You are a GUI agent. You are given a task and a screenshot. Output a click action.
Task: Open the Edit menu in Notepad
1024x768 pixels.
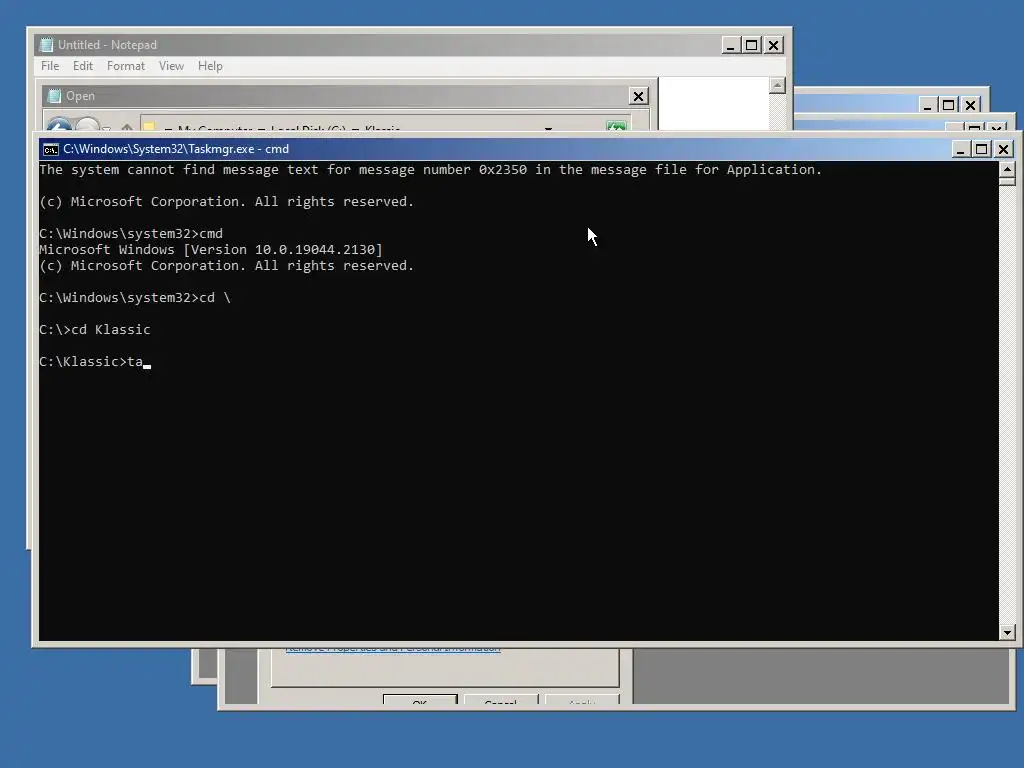click(82, 66)
